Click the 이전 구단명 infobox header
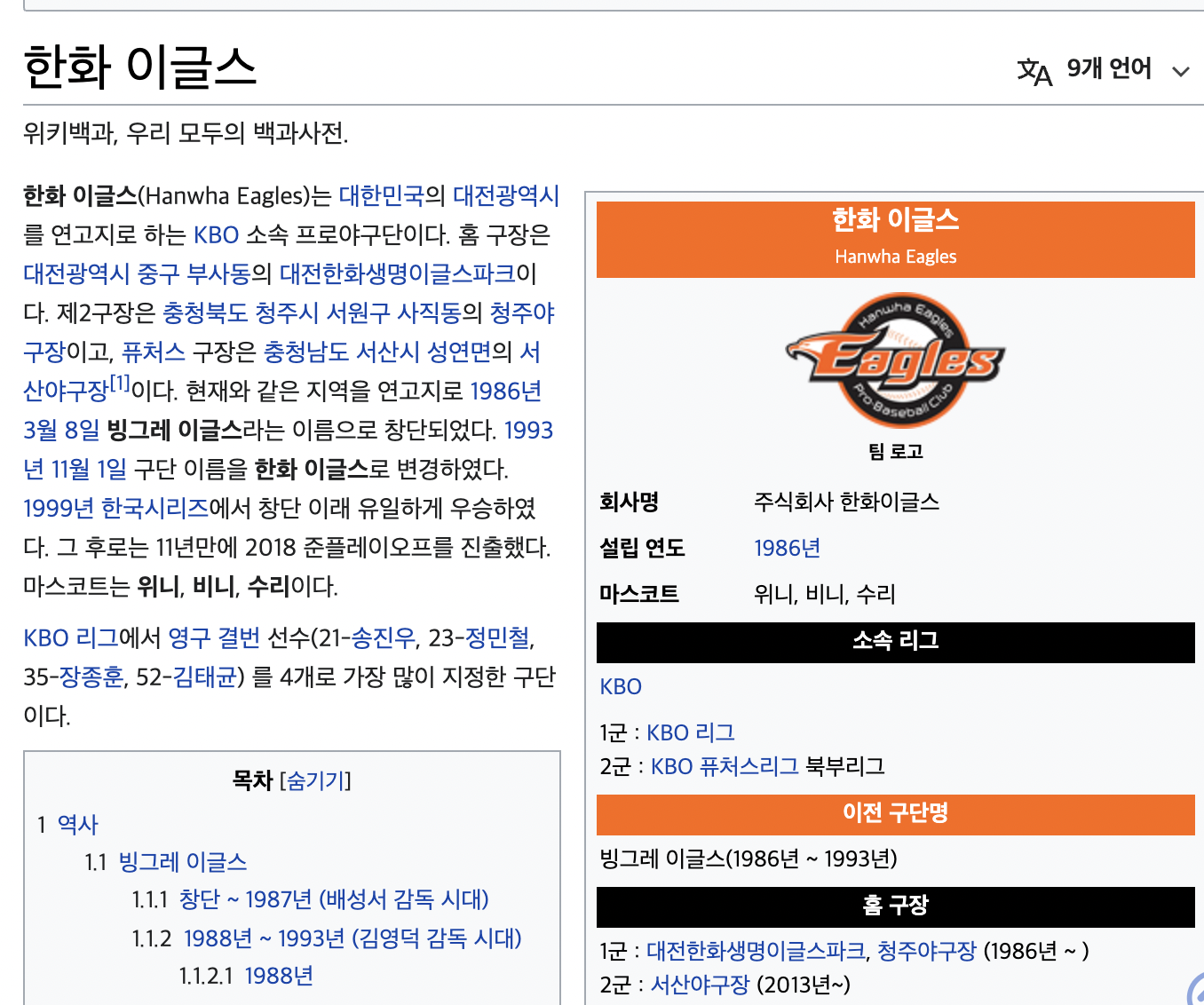This screenshot has width=1204, height=1005. click(896, 813)
